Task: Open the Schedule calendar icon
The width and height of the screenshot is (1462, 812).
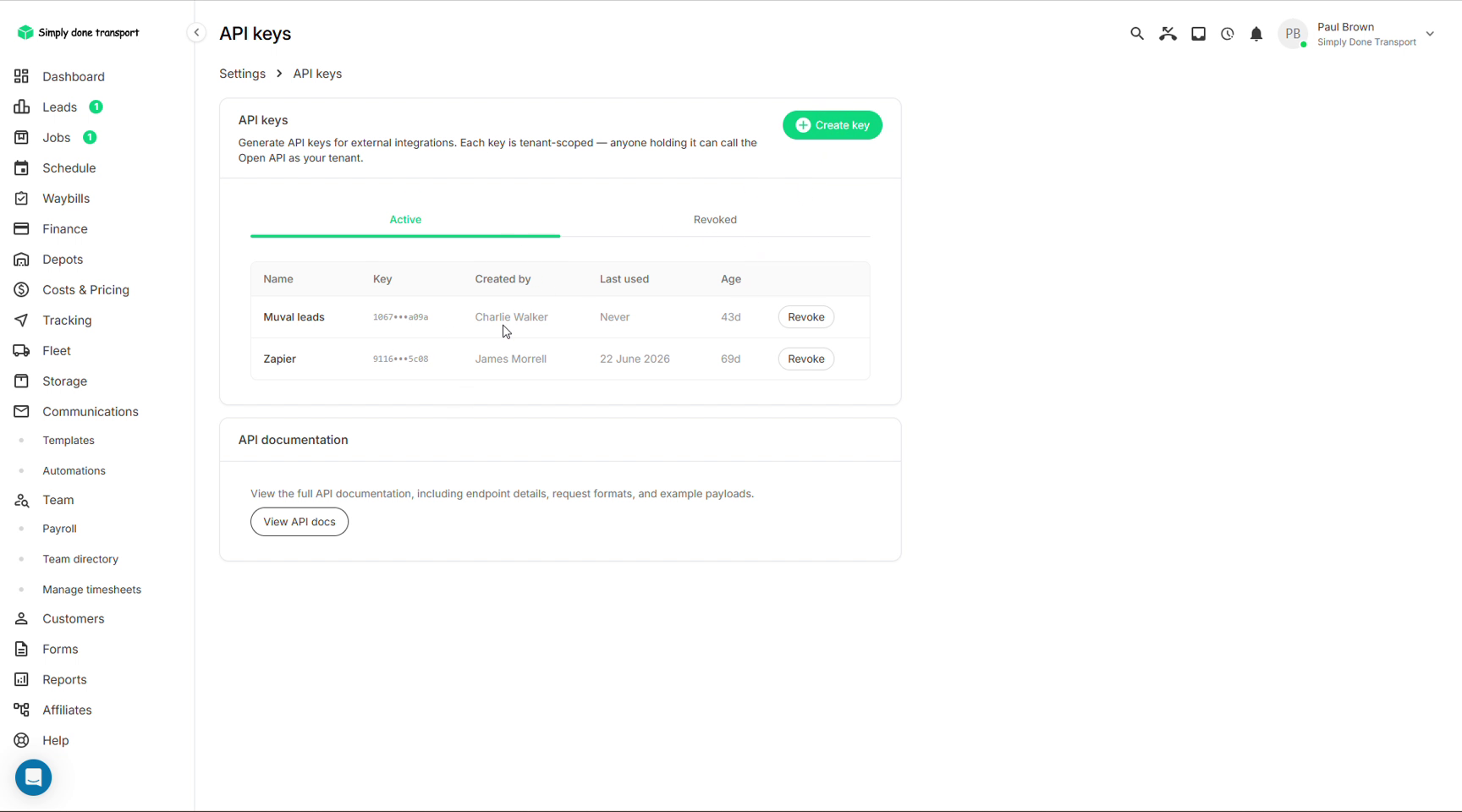Action: [x=21, y=167]
